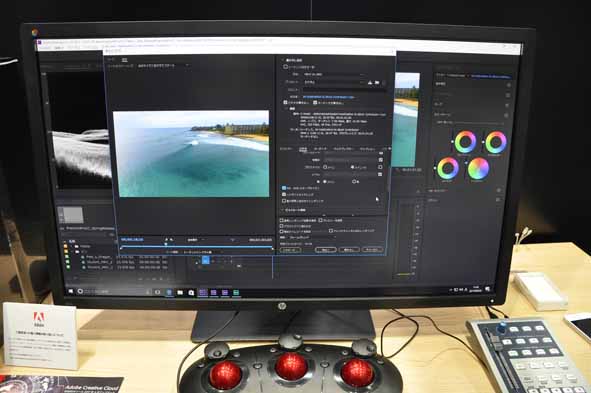Screen dimensions: 591x393
Task: Switch to the Video tab in export dialog
Action: [303, 149]
